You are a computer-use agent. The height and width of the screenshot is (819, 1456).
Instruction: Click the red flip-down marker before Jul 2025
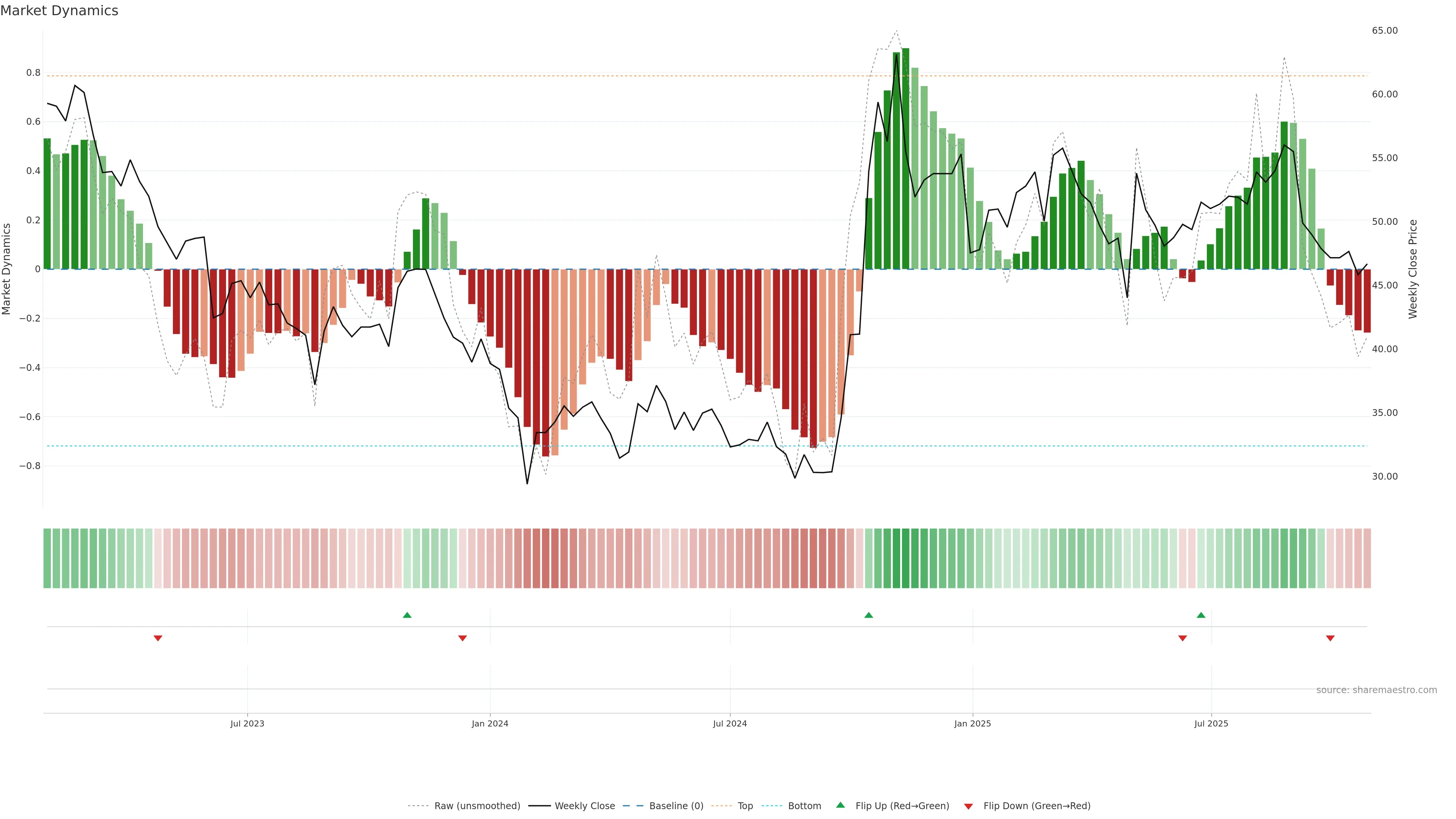click(1183, 638)
